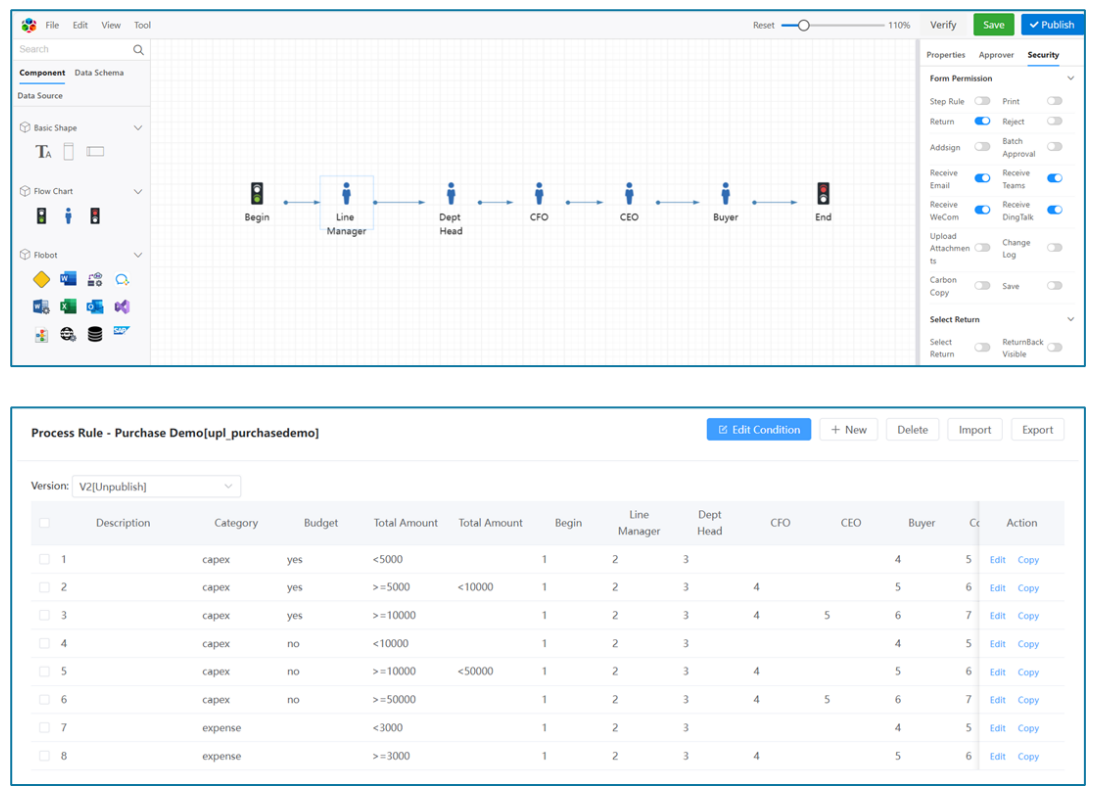The width and height of the screenshot is (1098, 797).
Task: Select the Excel Flobot component
Action: [68, 307]
